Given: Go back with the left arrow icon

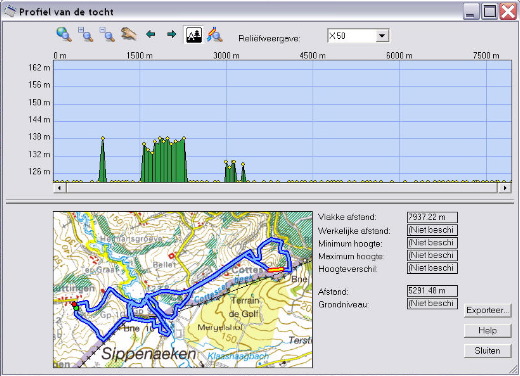Looking at the screenshot, I should pos(151,34).
